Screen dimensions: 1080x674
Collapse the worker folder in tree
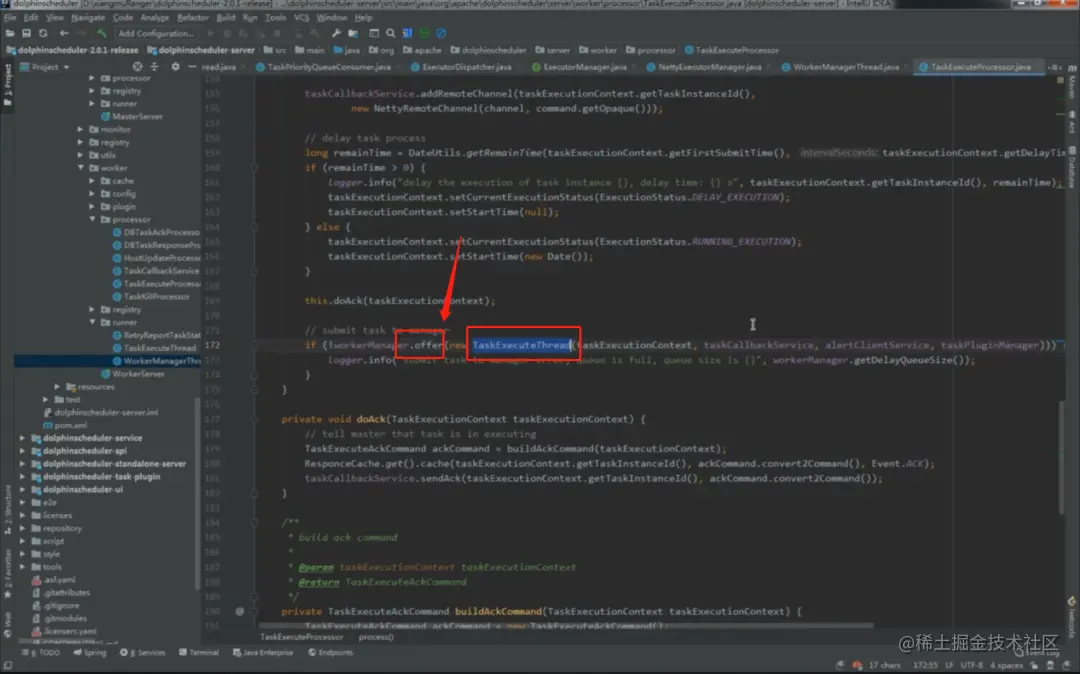(81, 168)
